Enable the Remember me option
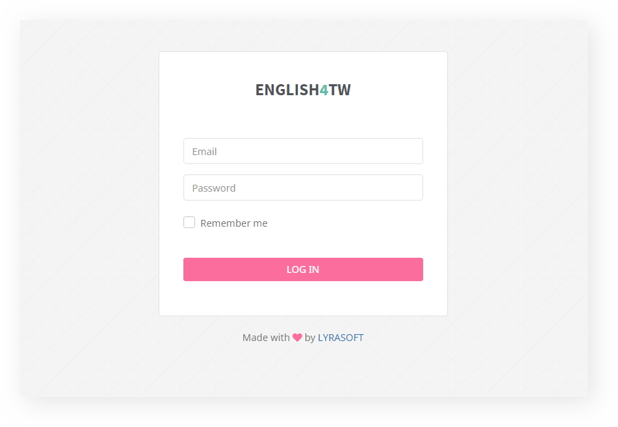This screenshot has height=427, width=618. pos(189,223)
